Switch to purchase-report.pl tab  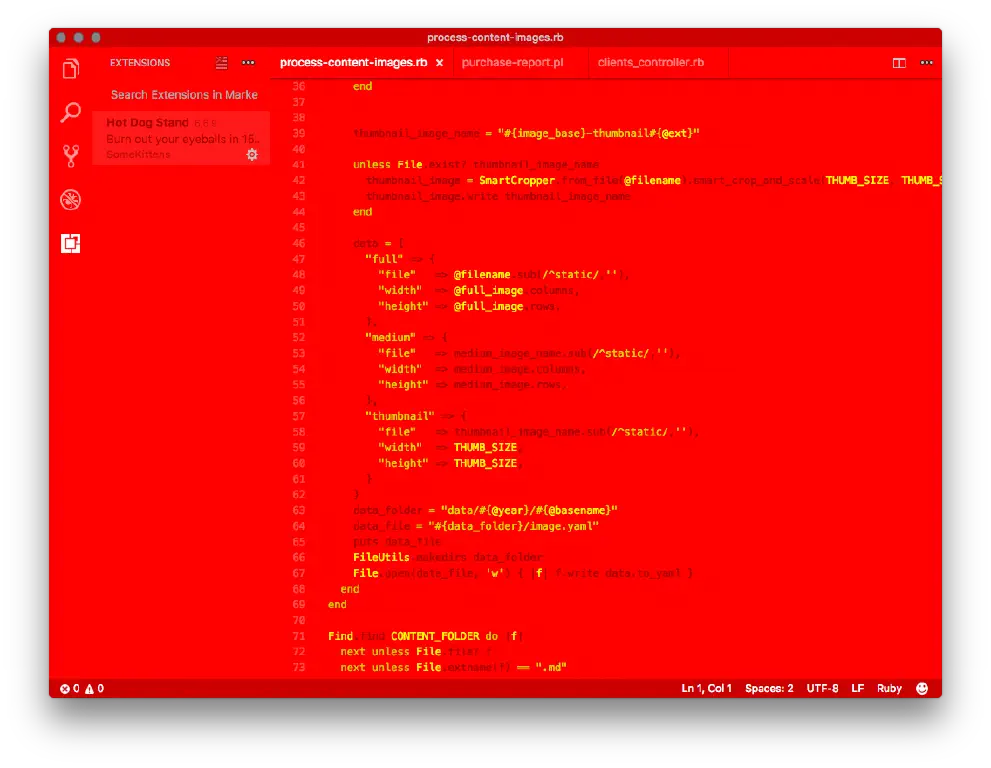pos(513,63)
